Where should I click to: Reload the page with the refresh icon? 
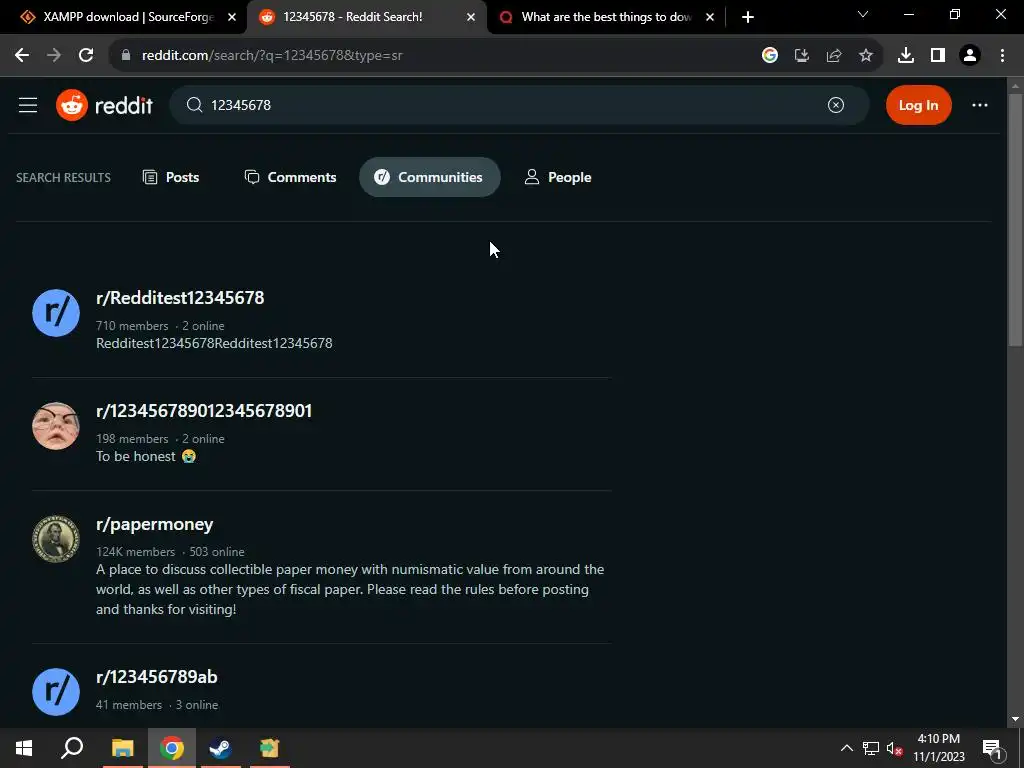tap(86, 56)
